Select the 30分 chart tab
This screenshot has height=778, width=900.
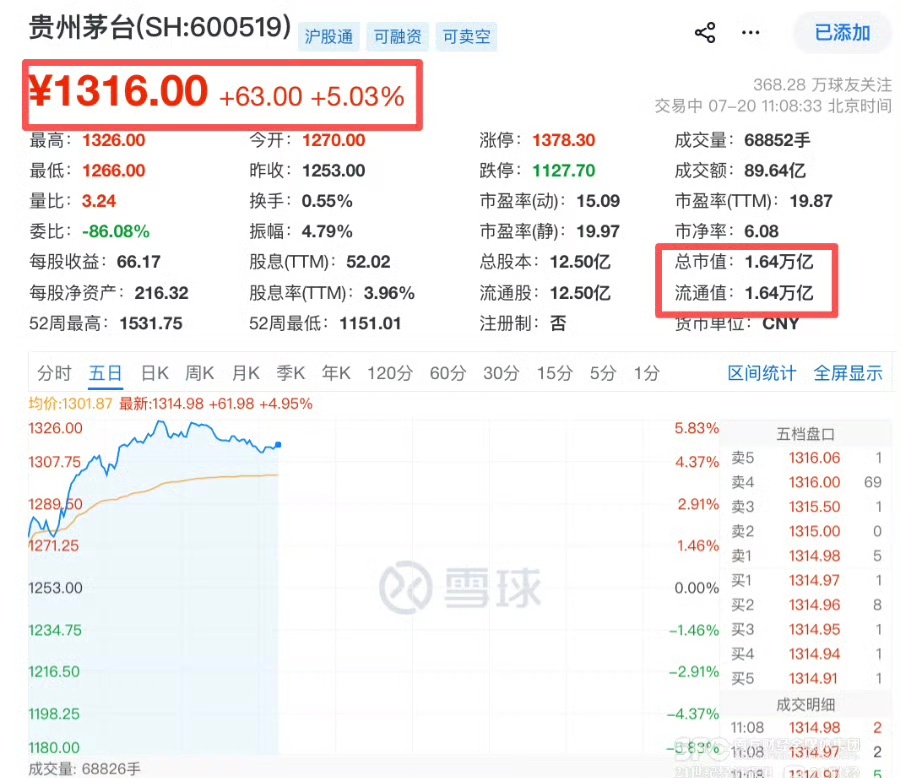tap(501, 373)
